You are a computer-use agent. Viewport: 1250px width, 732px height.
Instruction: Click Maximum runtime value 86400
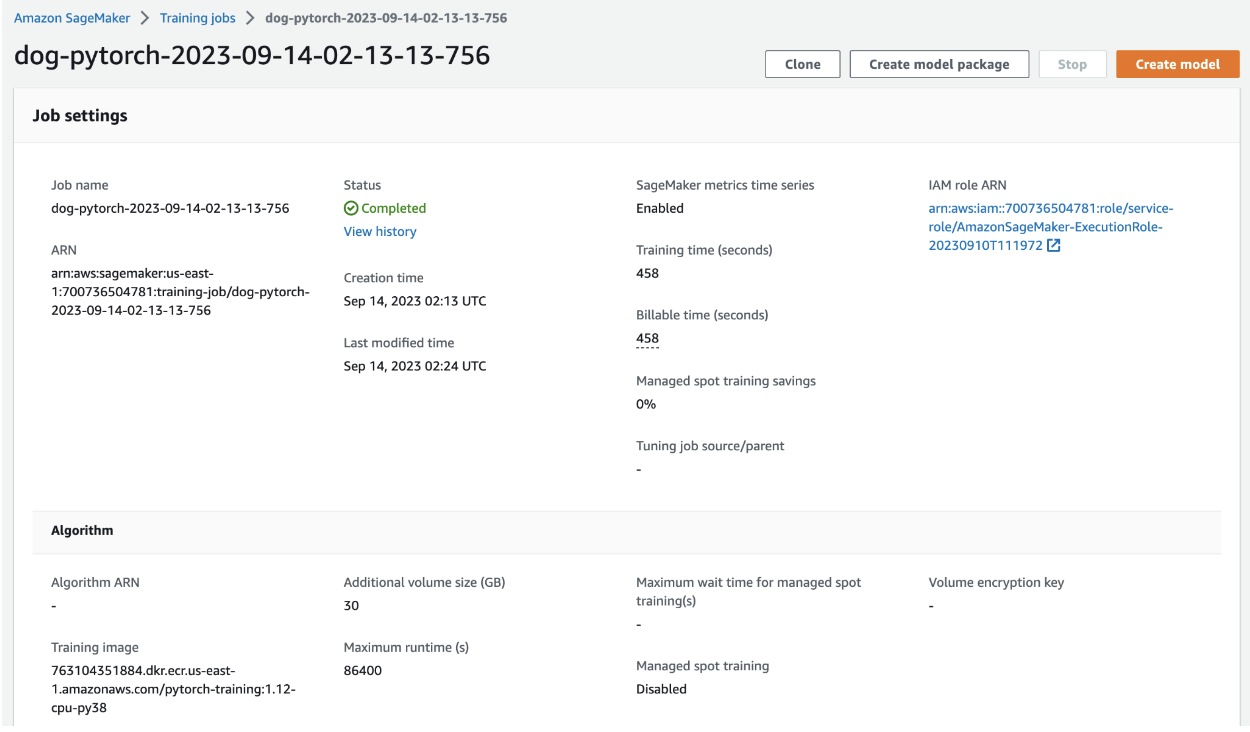[x=363, y=670]
